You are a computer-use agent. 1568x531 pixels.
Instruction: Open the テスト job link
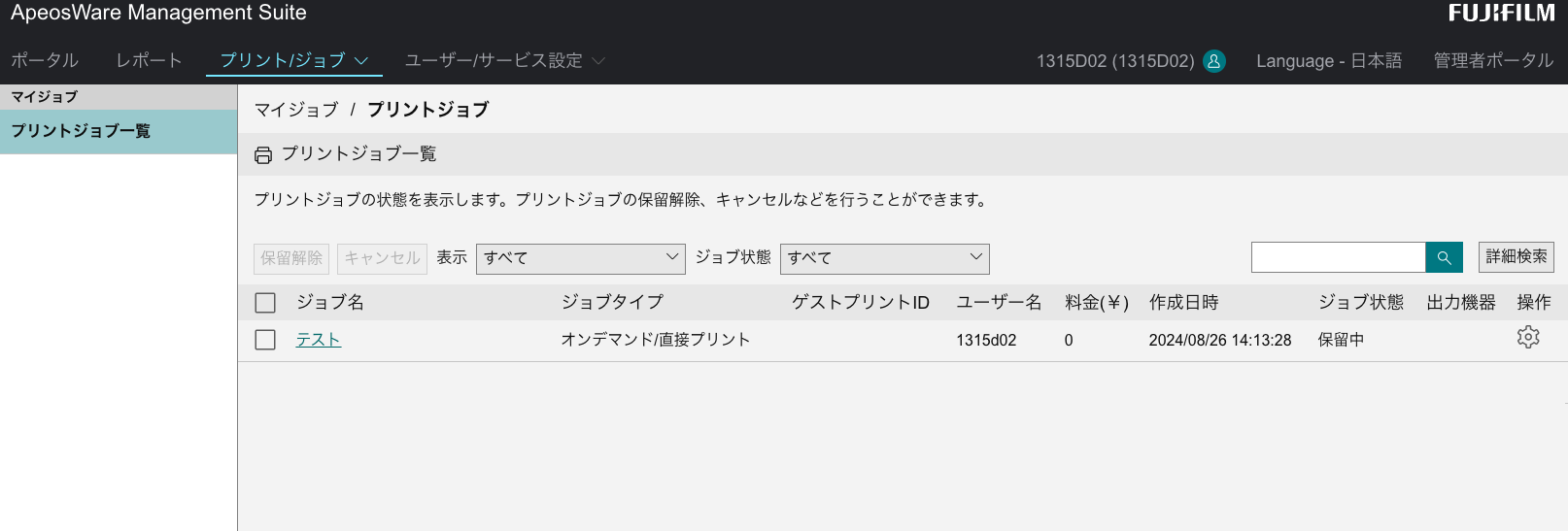point(319,340)
